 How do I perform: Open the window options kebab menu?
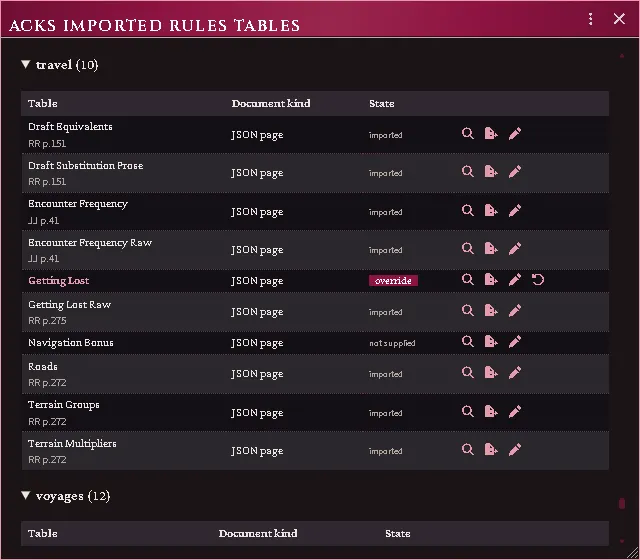tap(590, 19)
